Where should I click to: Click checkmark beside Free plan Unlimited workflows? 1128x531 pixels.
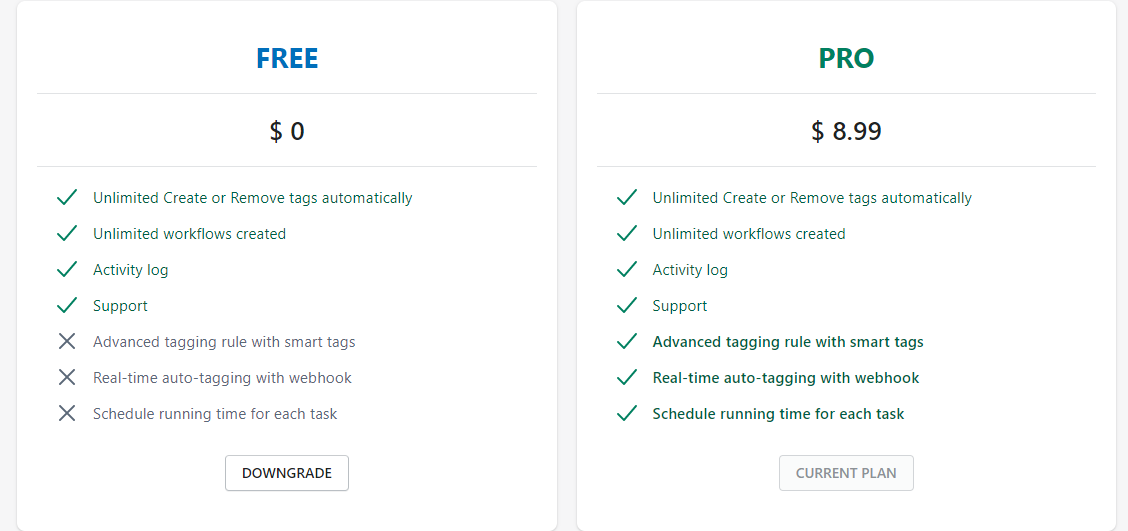(x=67, y=234)
